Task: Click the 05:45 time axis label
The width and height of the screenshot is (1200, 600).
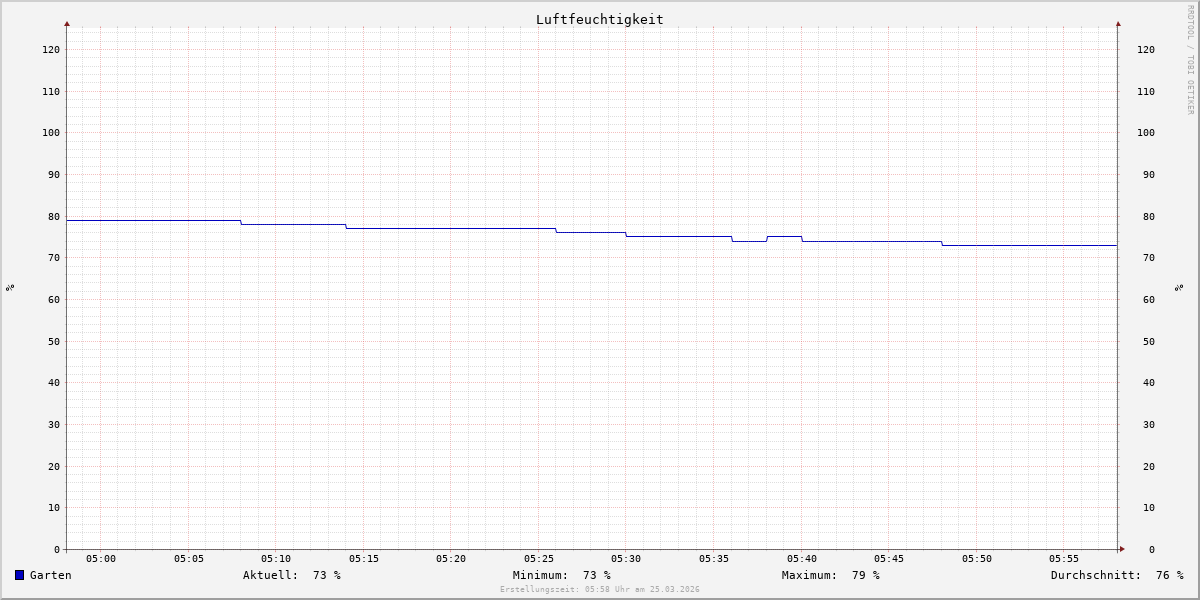Action: pos(888,558)
